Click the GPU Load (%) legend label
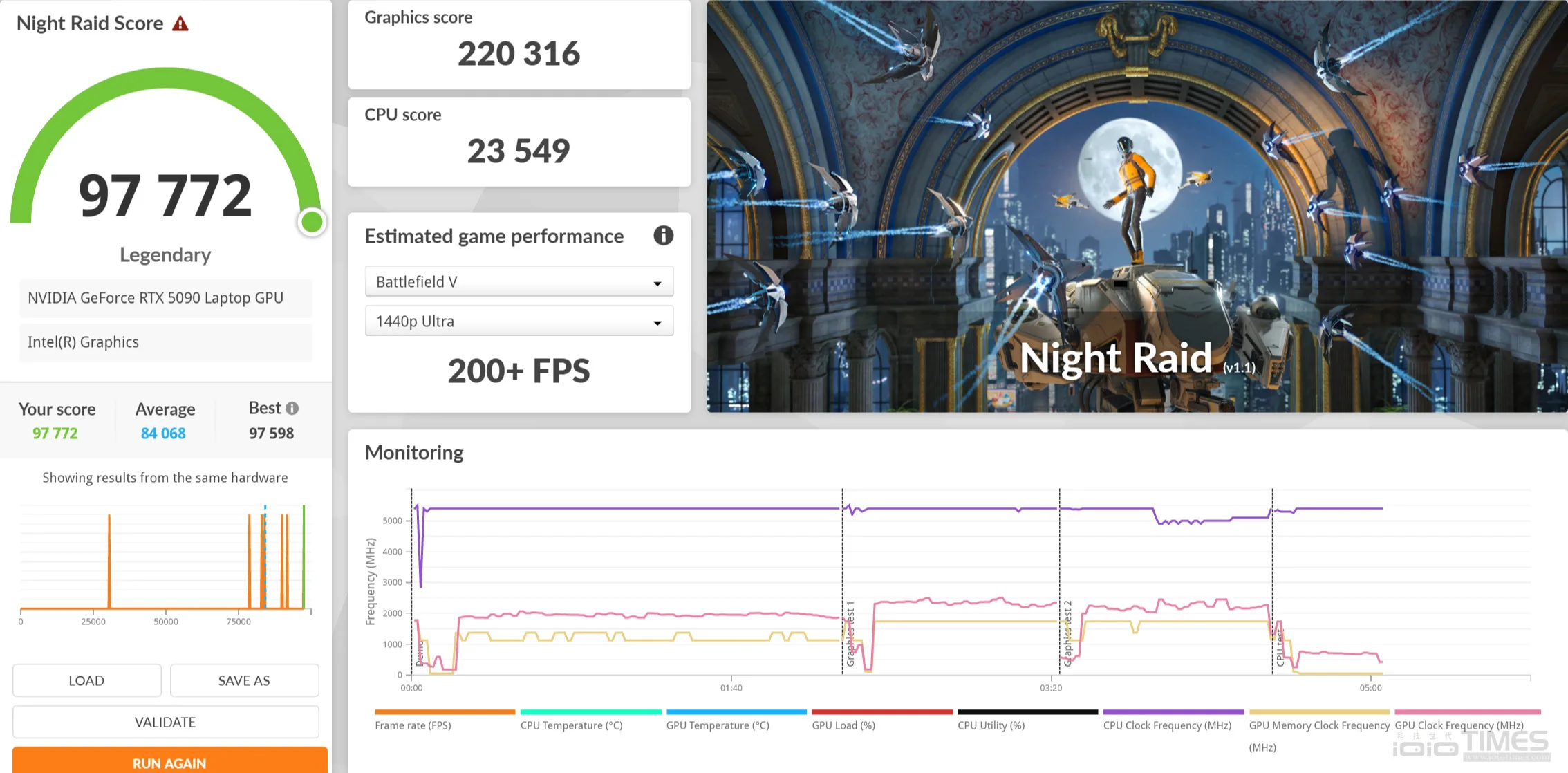Image resolution: width=1568 pixels, height=773 pixels. coord(843,725)
